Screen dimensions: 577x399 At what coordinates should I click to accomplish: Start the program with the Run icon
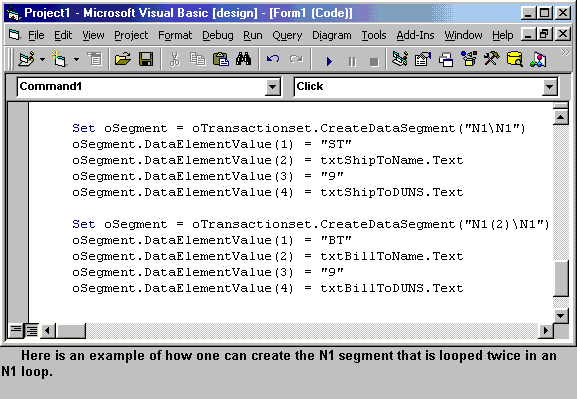click(329, 61)
